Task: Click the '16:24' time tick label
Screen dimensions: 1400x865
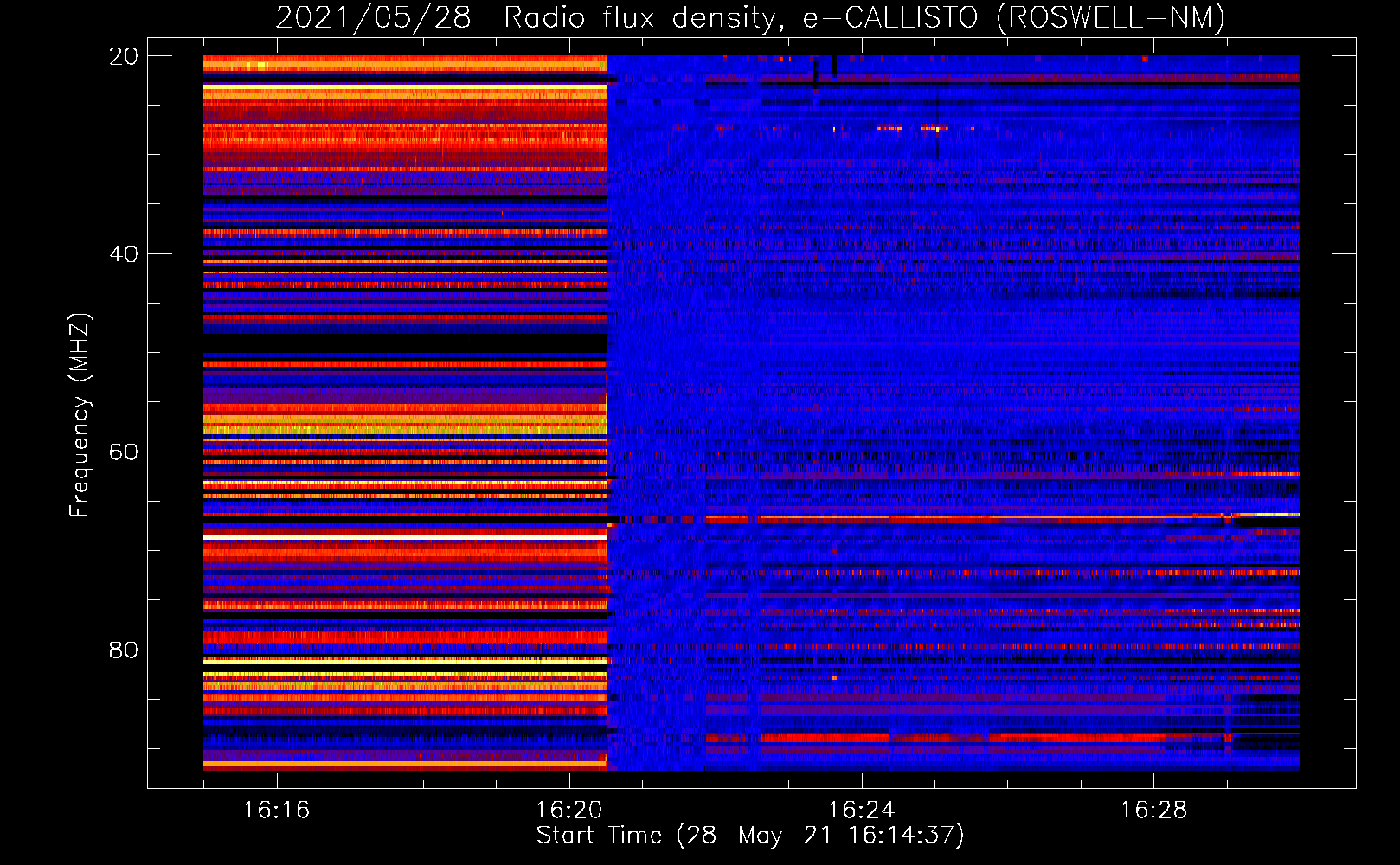Action: pos(861,810)
